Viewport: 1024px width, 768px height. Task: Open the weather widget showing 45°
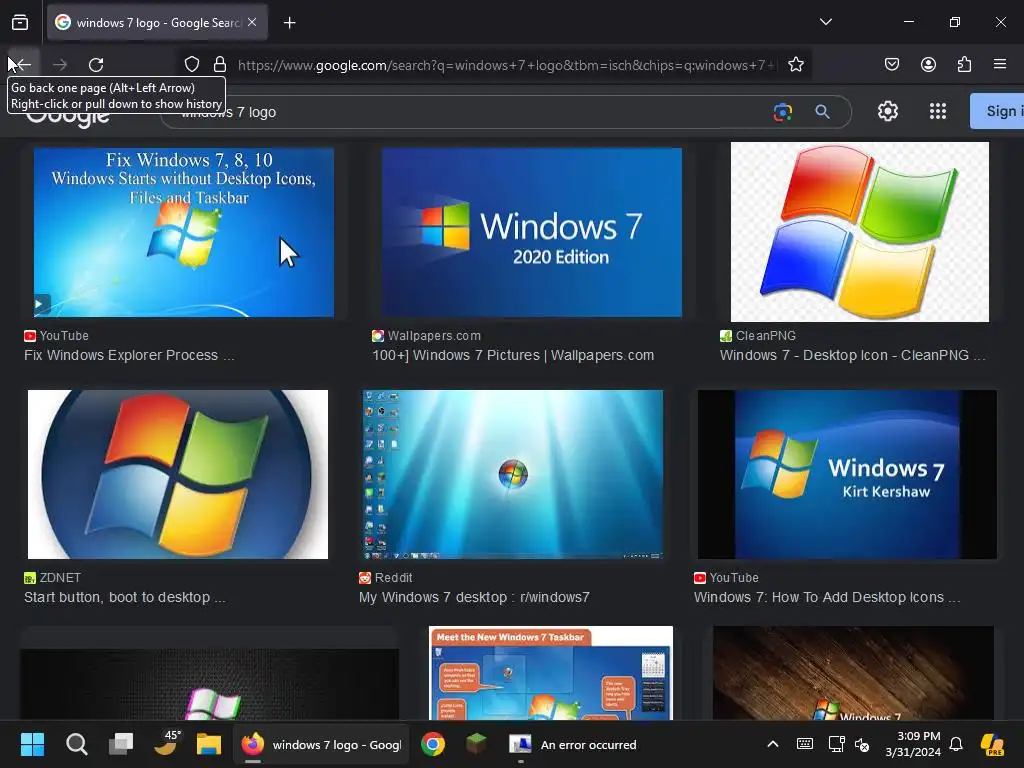166,744
